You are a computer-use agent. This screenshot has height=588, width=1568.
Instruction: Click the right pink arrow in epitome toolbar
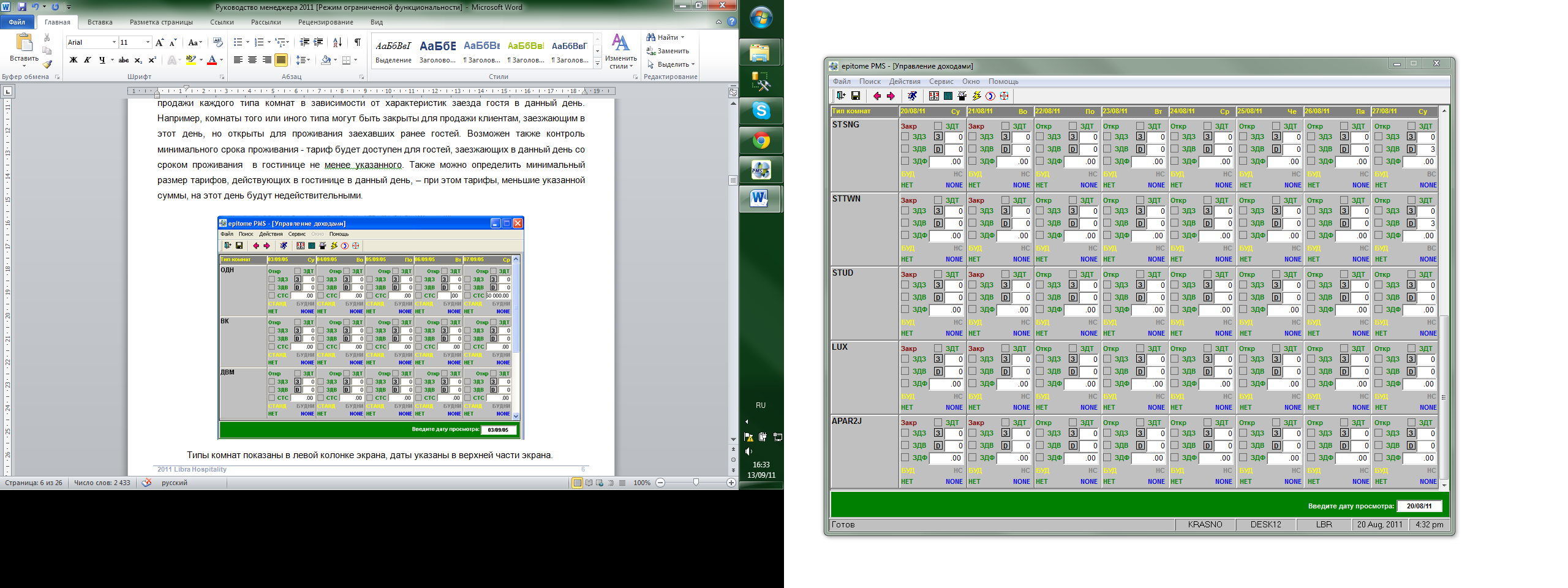[x=891, y=96]
